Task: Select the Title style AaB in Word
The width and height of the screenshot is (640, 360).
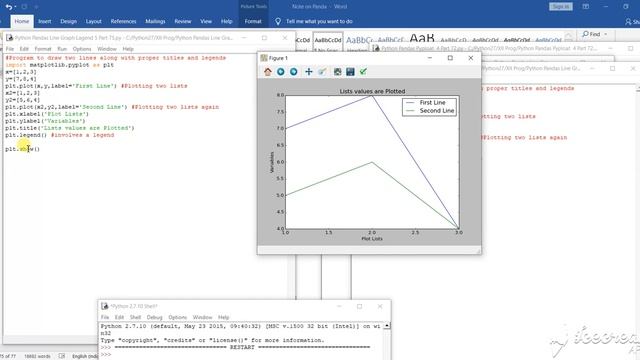Action: pyautogui.click(x=422, y=39)
